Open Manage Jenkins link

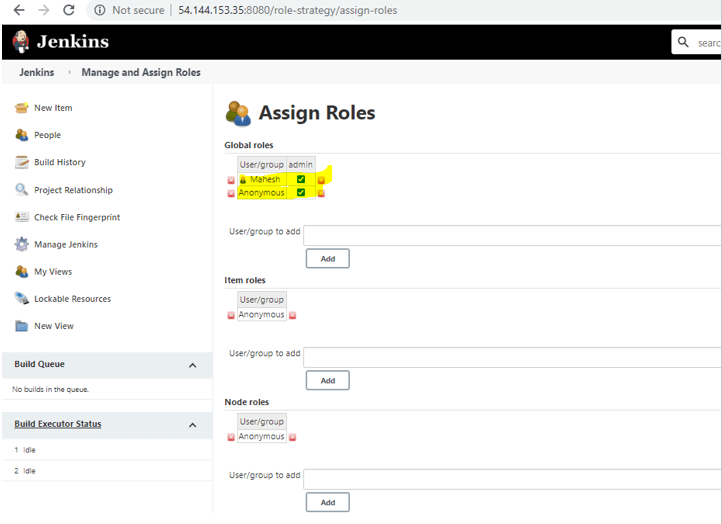pyautogui.click(x=66, y=245)
